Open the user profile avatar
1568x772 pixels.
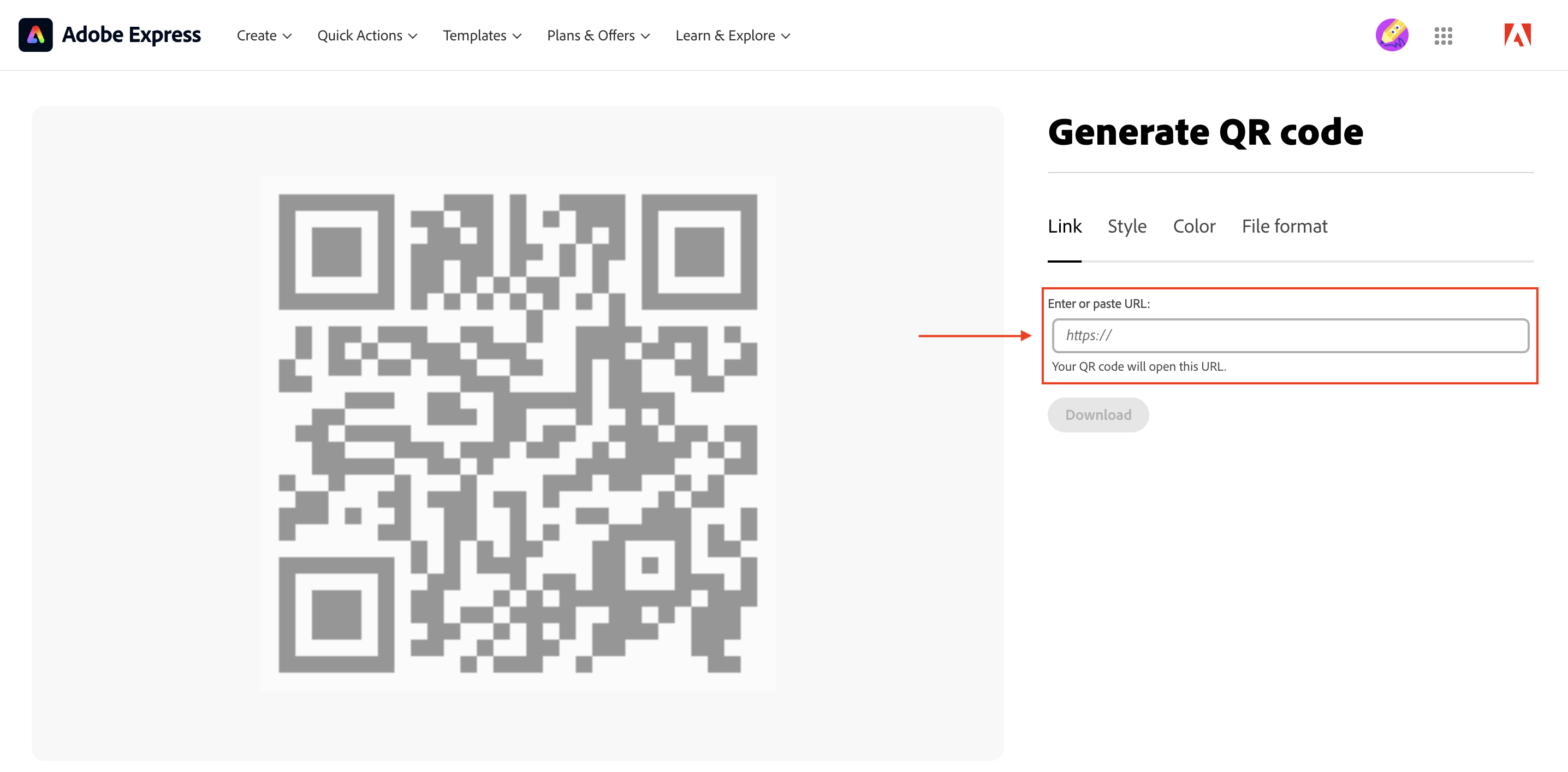tap(1392, 35)
